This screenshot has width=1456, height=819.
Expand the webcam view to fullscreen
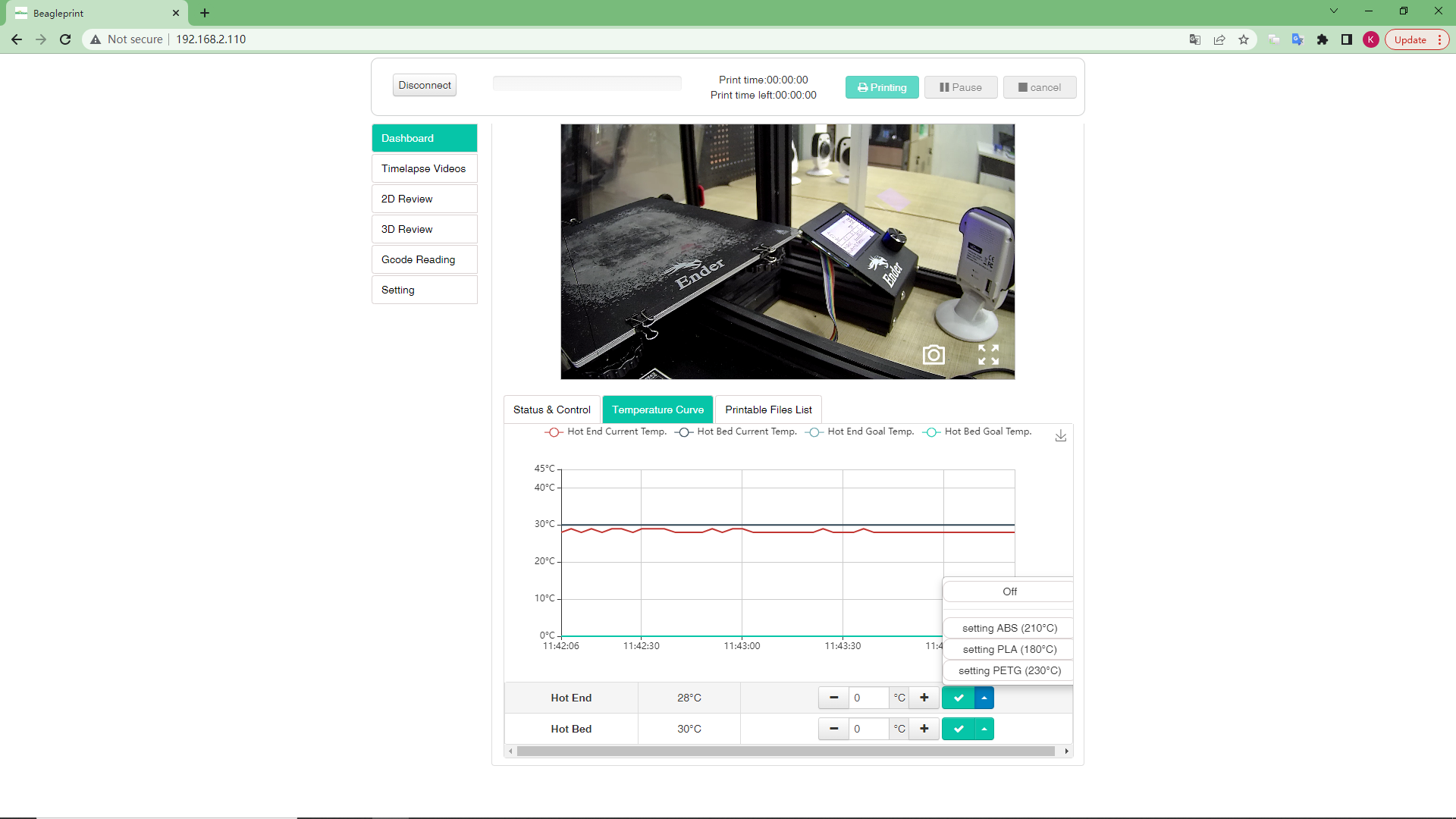click(x=988, y=355)
